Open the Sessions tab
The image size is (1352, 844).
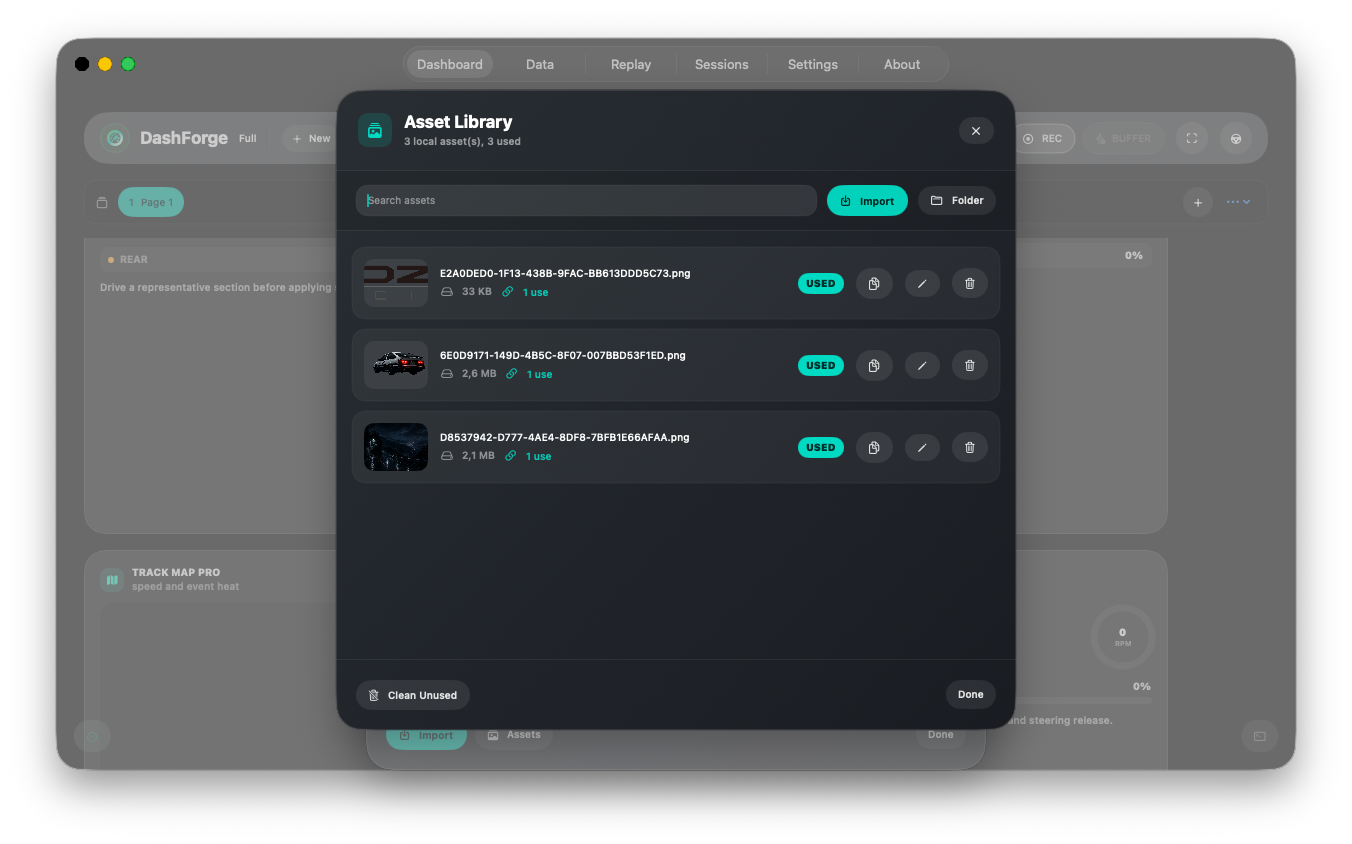coord(722,64)
